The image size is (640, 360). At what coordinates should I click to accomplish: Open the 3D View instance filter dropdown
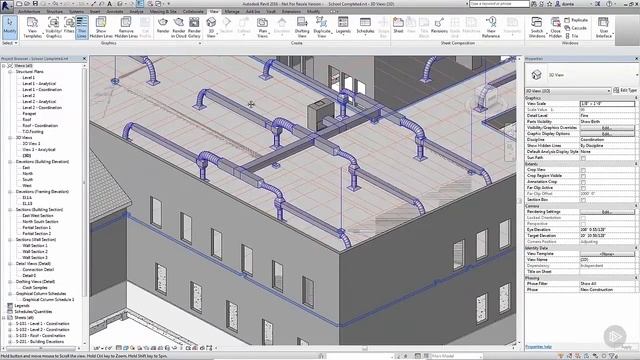tap(568, 91)
